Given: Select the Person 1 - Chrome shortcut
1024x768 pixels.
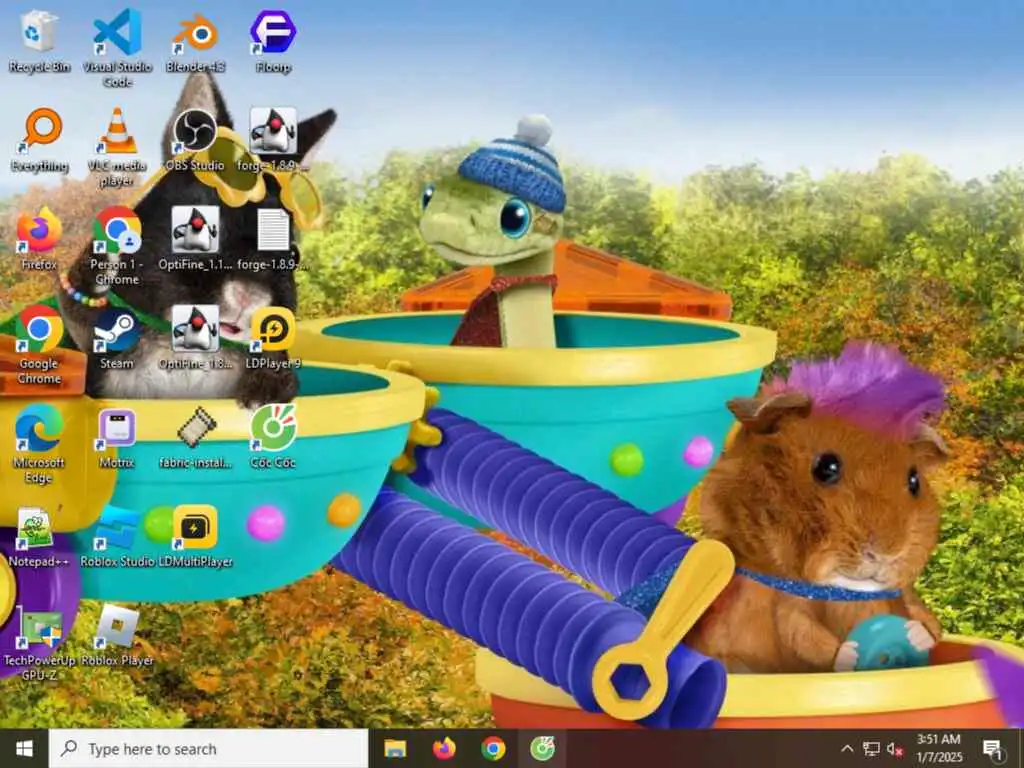Looking at the screenshot, I should 118,246.
